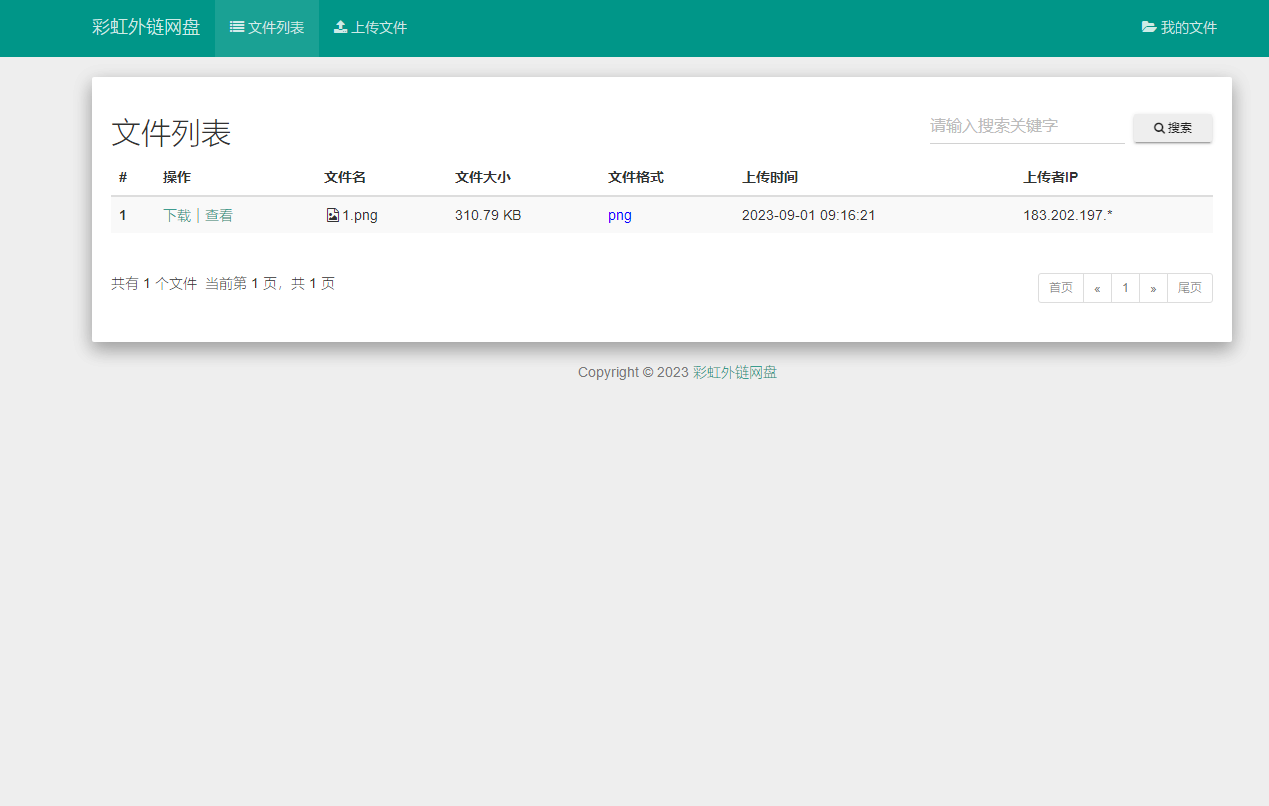Open the png format link
Image resolution: width=1269 pixels, height=806 pixels.
click(620, 214)
